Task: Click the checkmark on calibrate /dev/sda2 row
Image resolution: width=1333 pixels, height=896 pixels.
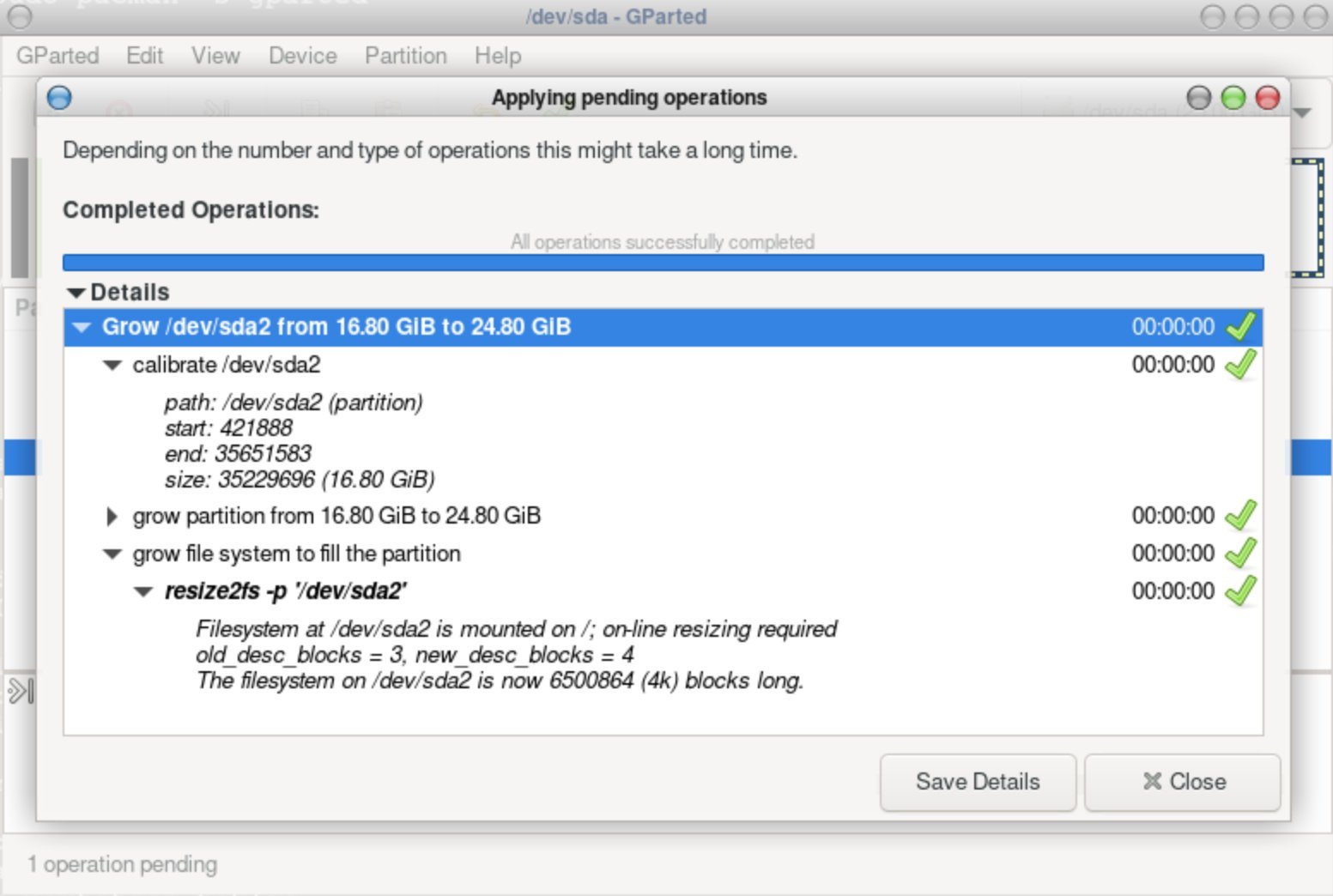Action: [x=1240, y=364]
